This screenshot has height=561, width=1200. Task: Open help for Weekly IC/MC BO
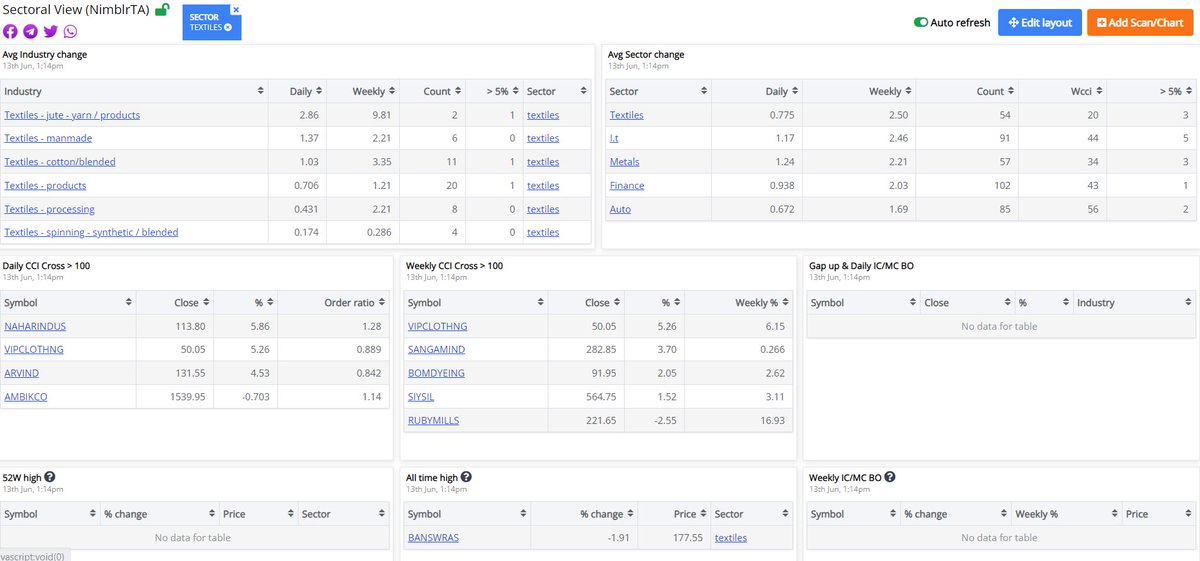click(890, 478)
